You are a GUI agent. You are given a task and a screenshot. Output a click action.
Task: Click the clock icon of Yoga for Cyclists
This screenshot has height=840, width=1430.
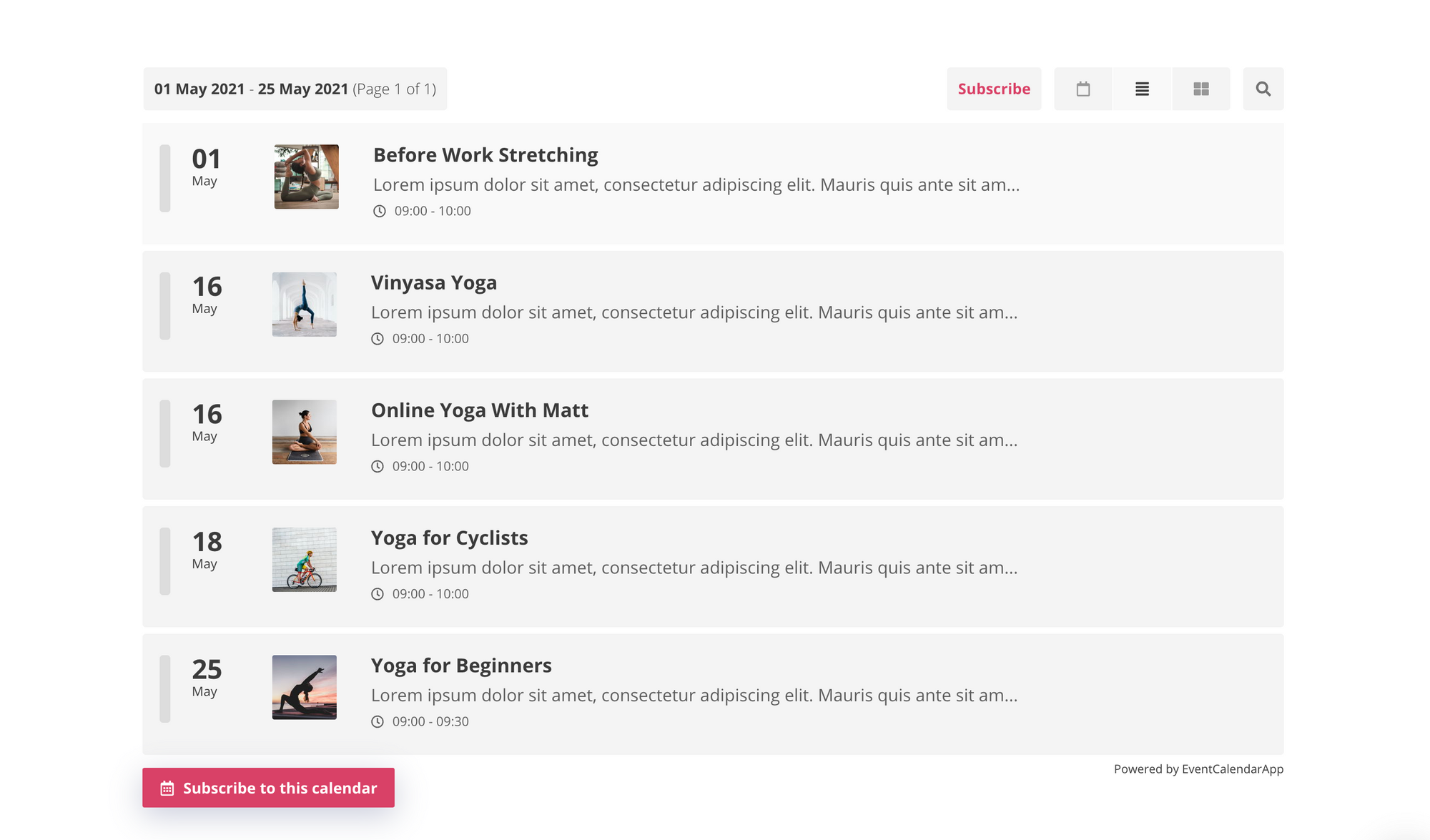point(378,594)
